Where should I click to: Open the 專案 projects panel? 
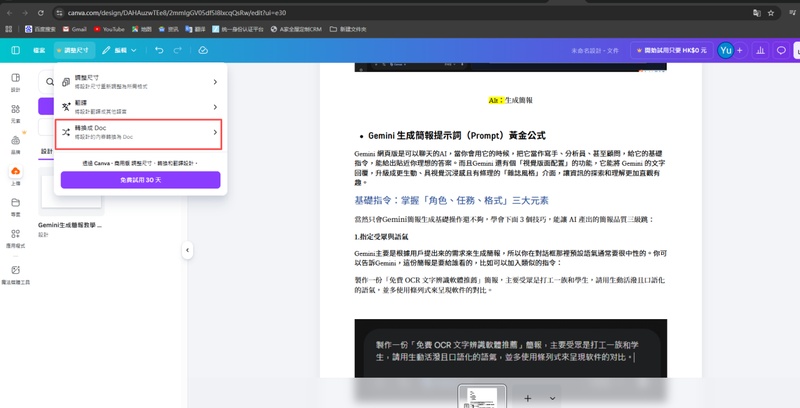click(x=15, y=207)
